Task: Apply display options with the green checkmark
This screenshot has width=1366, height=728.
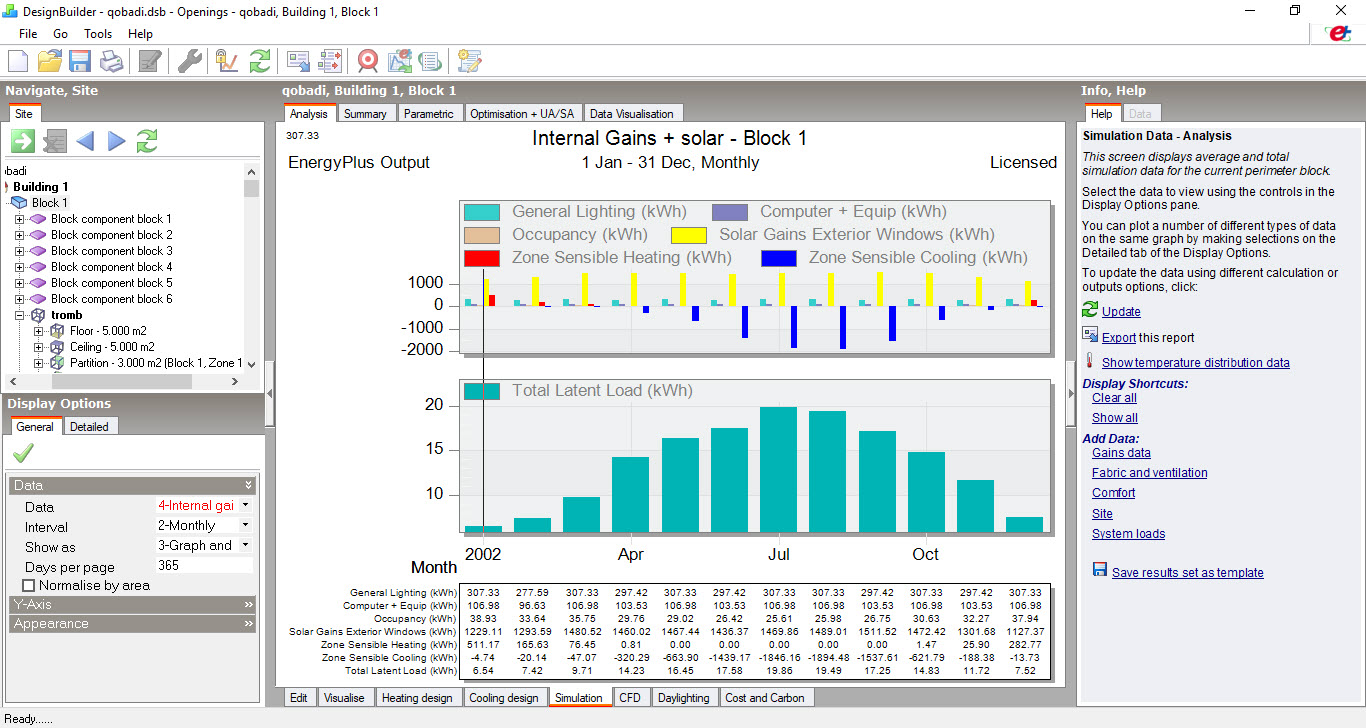Action: click(x=23, y=453)
